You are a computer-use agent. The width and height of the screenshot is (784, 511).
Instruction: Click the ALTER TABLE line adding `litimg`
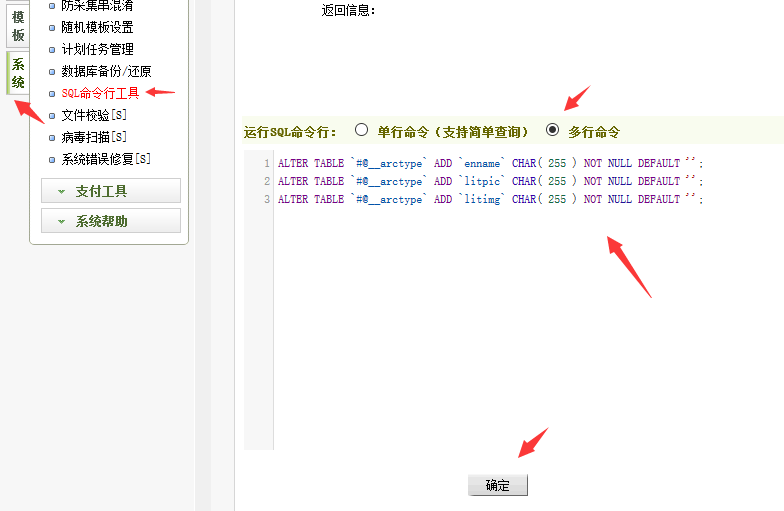coord(490,199)
